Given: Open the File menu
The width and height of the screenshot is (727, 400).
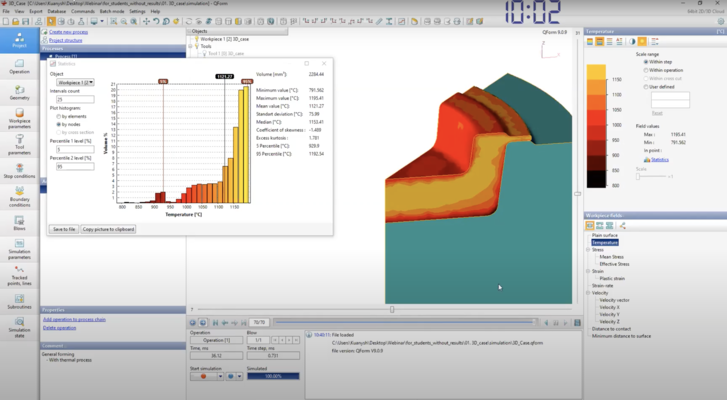Looking at the screenshot, I should [x=6, y=11].
